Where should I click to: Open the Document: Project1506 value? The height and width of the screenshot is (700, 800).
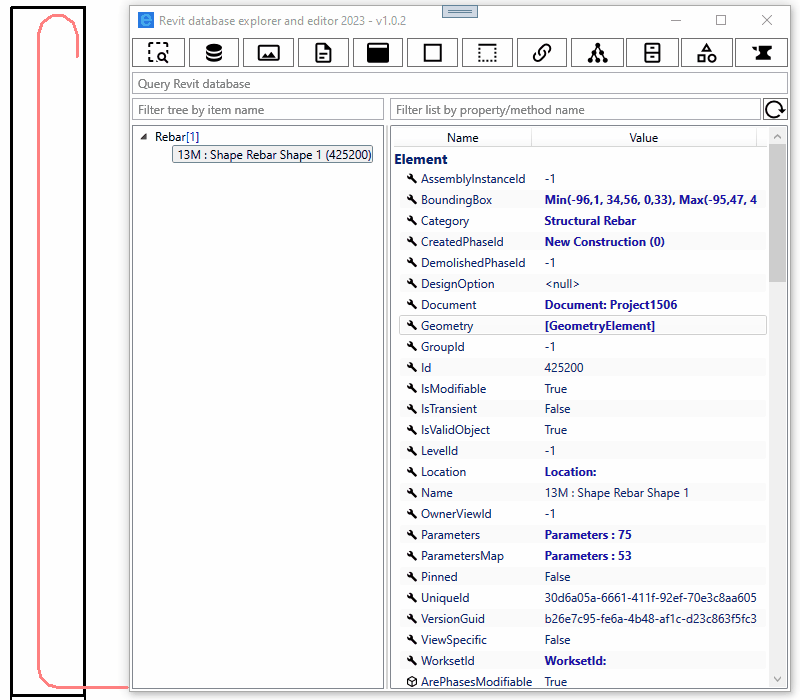(611, 305)
